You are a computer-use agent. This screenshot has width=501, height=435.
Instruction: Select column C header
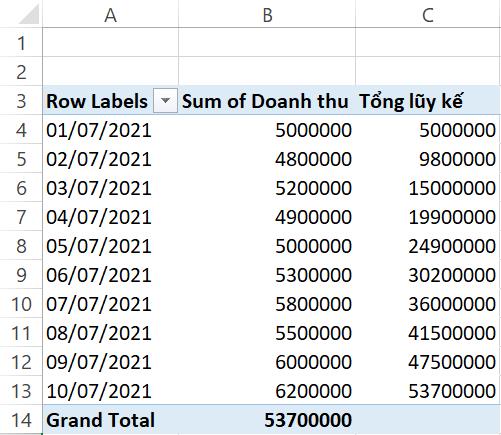point(428,14)
